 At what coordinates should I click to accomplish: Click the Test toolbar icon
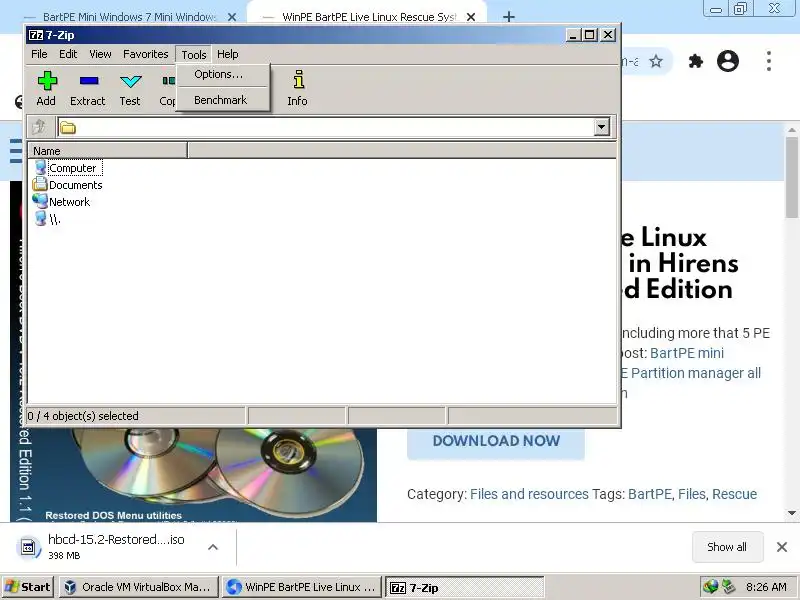pyautogui.click(x=130, y=88)
